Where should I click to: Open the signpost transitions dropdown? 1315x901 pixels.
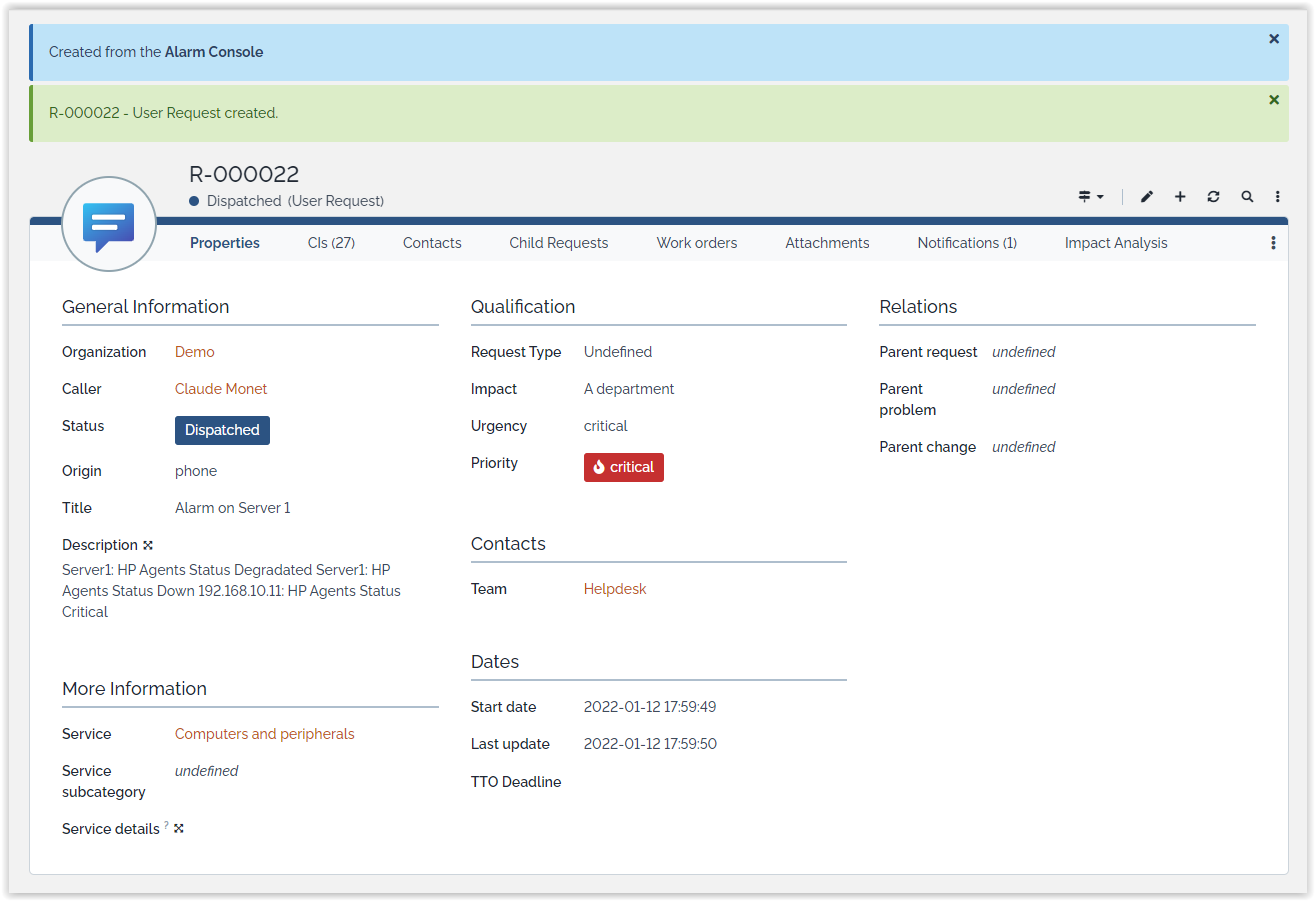click(1090, 197)
